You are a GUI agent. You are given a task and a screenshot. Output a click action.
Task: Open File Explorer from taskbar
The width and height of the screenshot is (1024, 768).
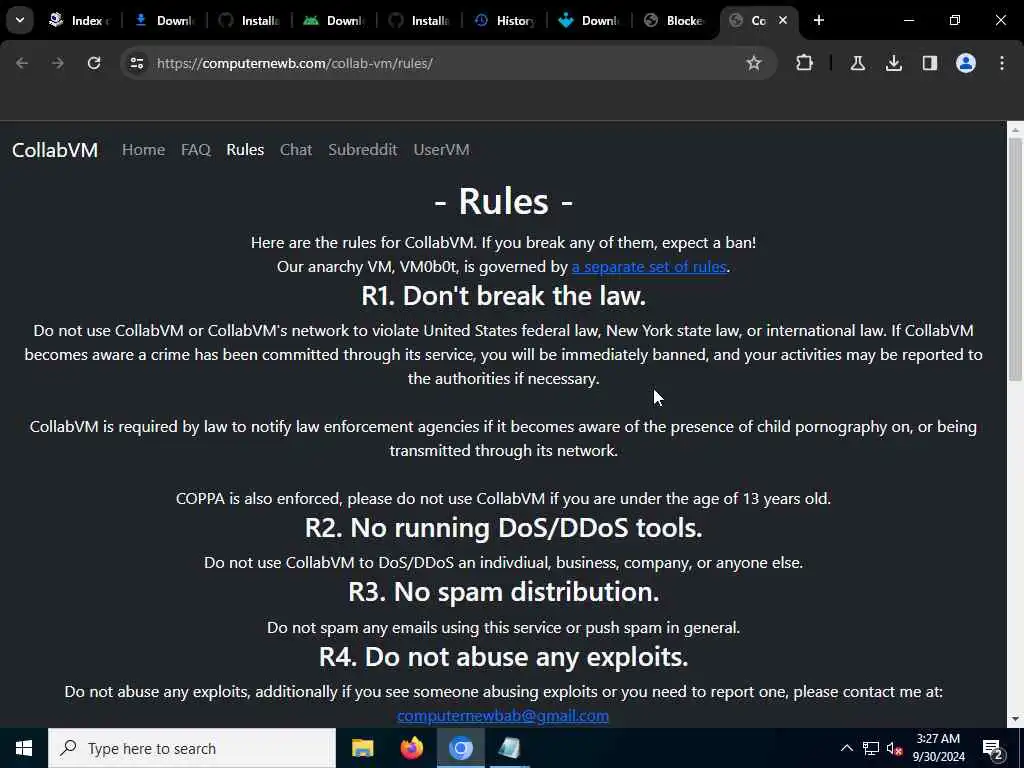coord(362,748)
